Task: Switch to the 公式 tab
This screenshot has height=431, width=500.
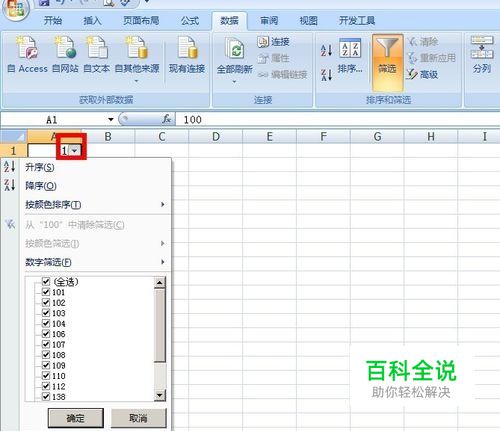Action: tap(190, 21)
